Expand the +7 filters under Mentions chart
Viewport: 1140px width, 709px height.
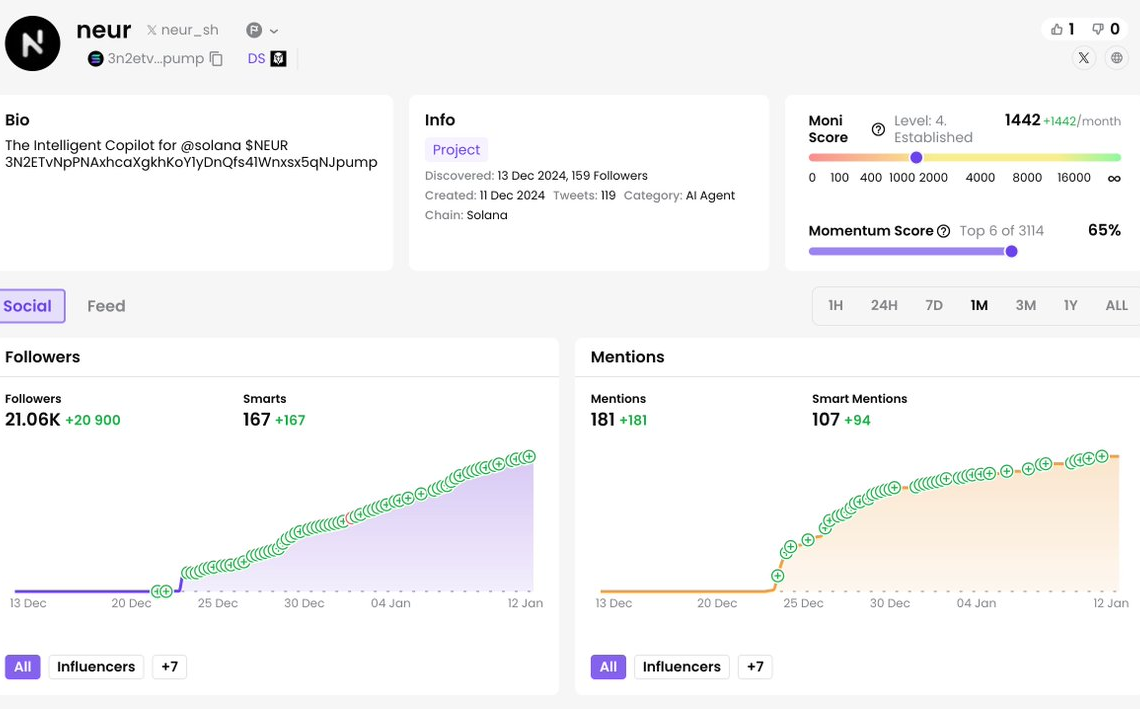(755, 667)
